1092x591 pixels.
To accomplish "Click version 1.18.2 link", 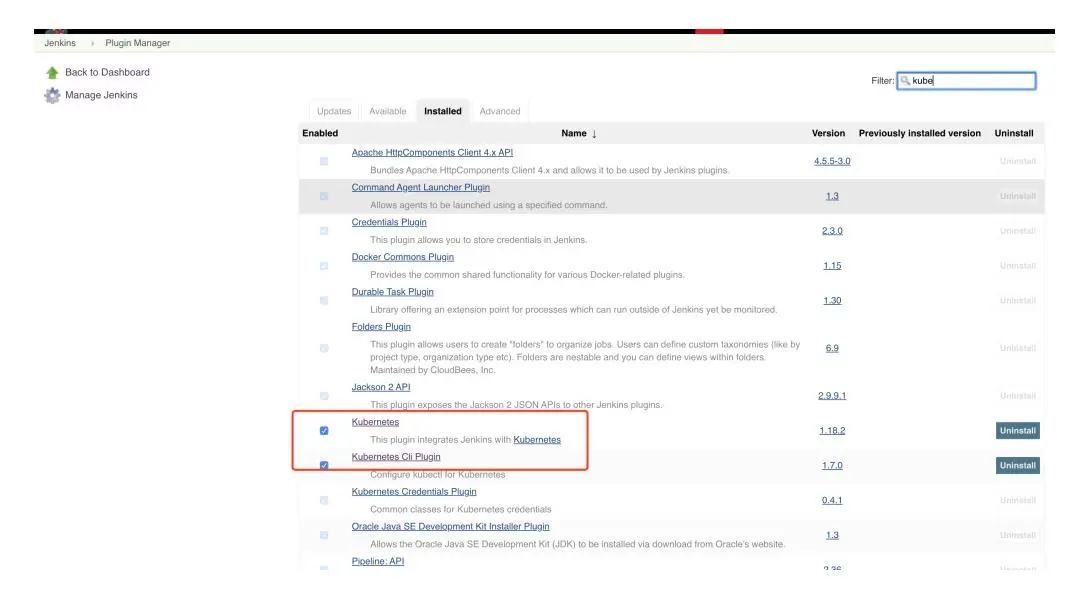I will pos(832,431).
